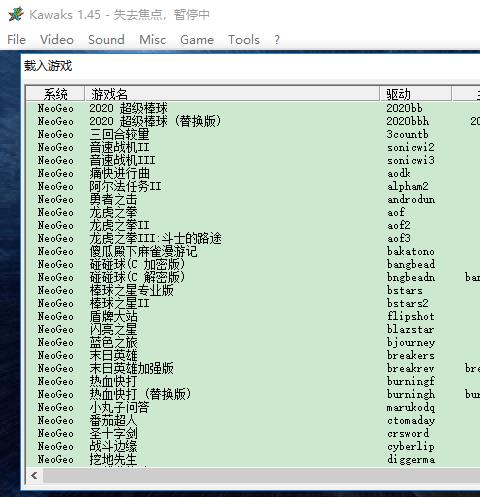
Task: Select the 龙虎之拳III:斗士的路途 row
Action: pos(253,238)
